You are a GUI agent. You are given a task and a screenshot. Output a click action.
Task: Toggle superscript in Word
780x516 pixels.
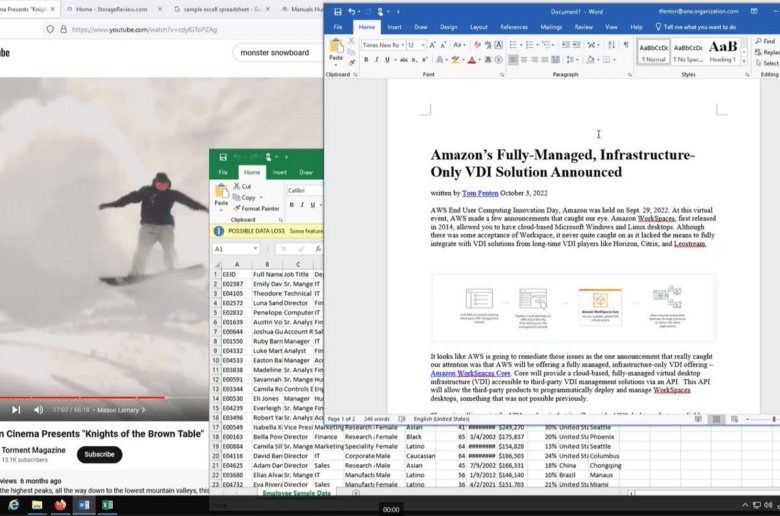coord(424,60)
